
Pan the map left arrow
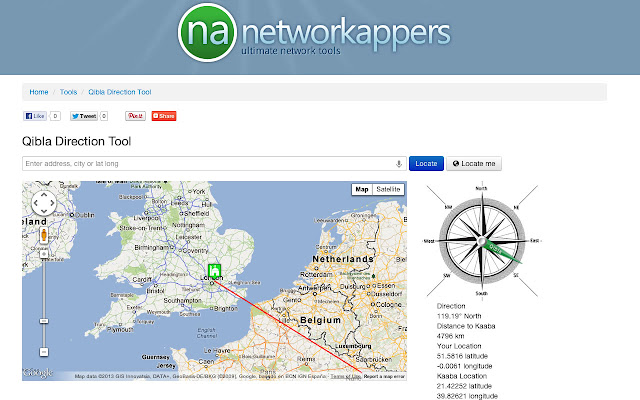(36, 203)
